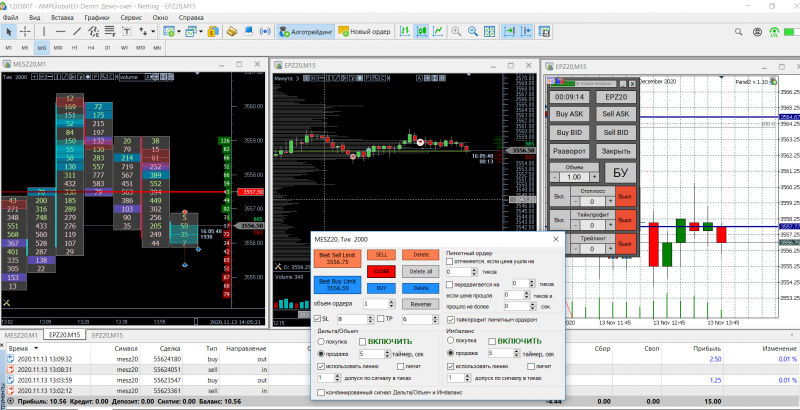Increase Имбаланс timer seconds spinner
This screenshot has height=410, width=800.
(517, 351)
